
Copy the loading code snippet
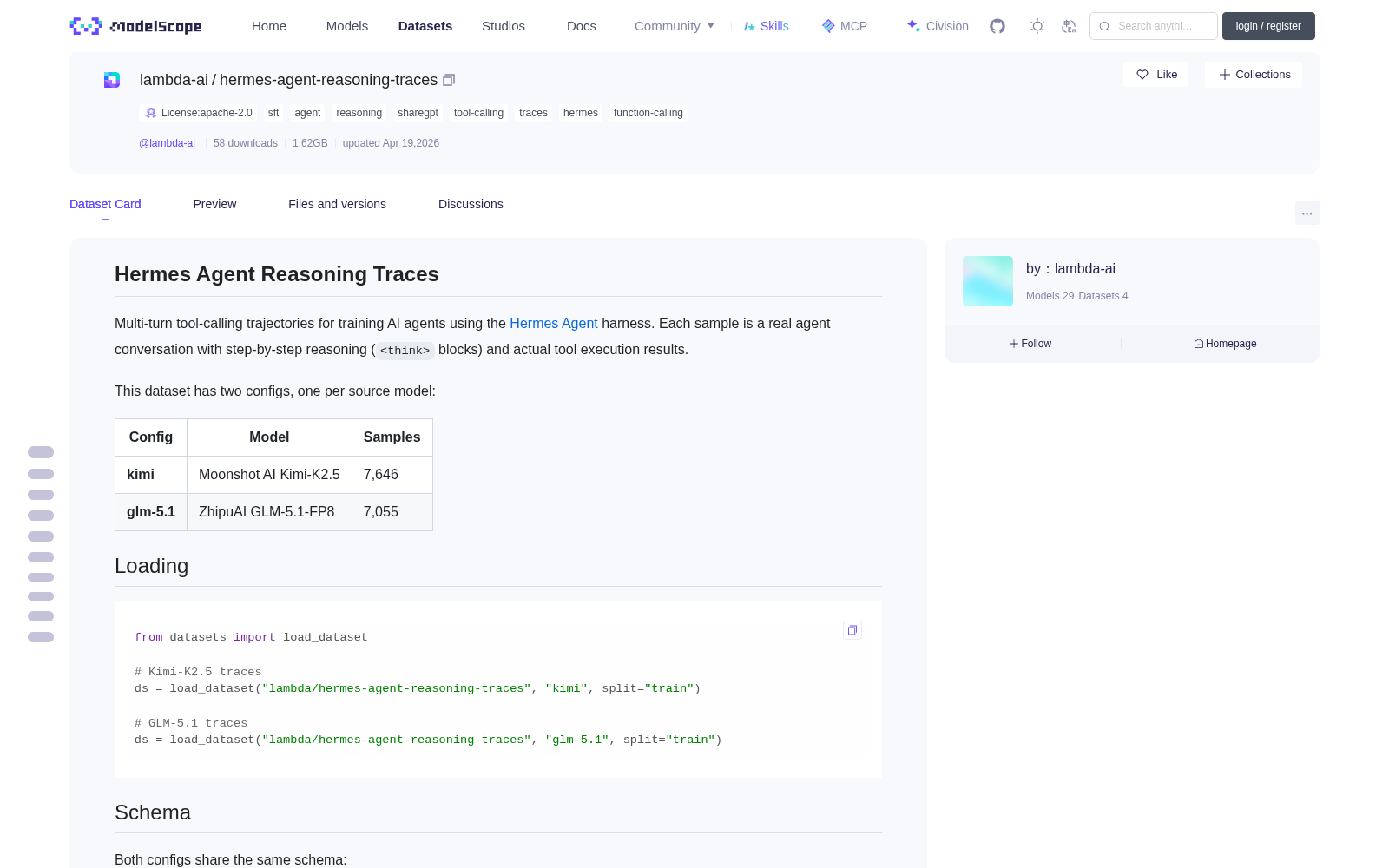(x=852, y=630)
